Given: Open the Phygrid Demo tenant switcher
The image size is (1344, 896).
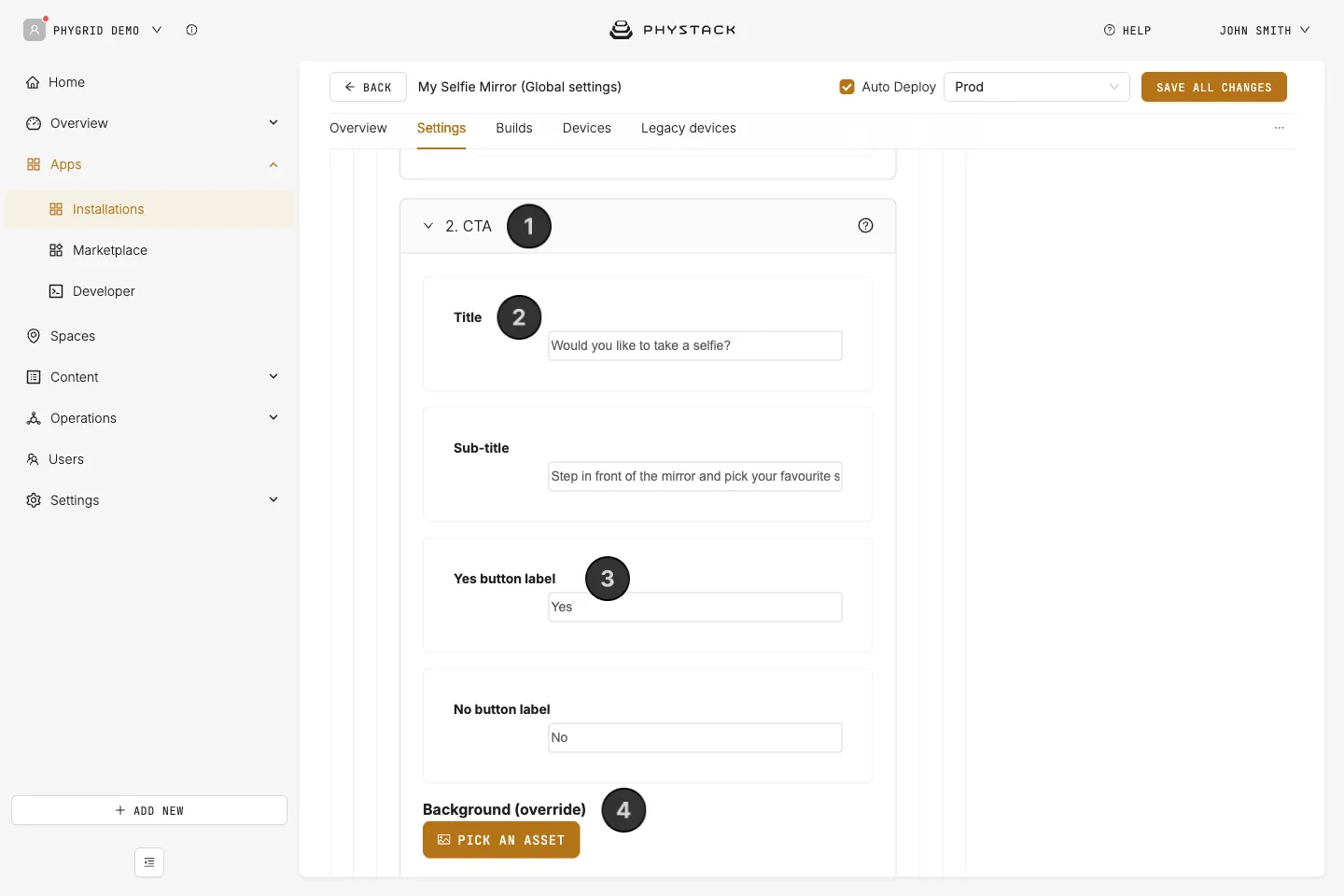Looking at the screenshot, I should click(93, 30).
